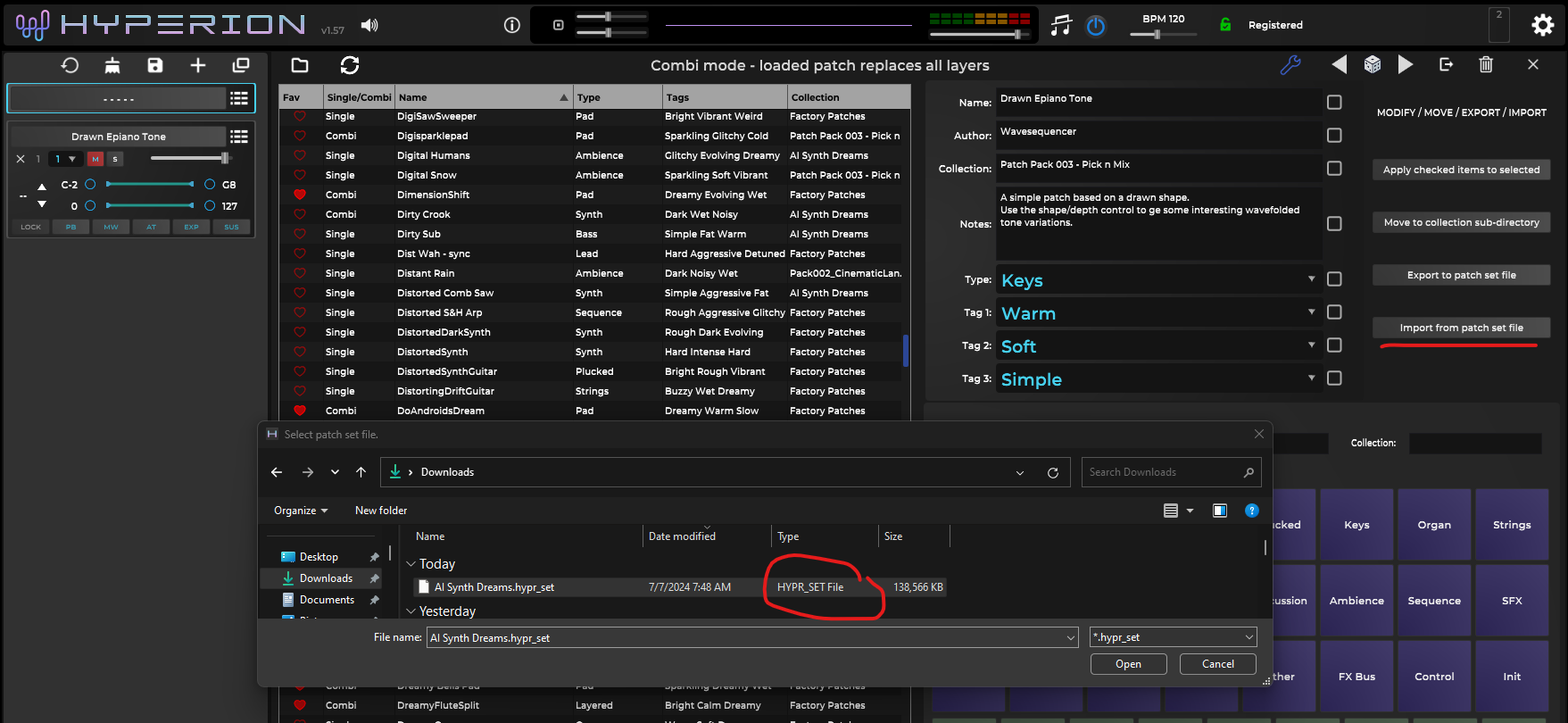
Task: Pick a random patch with dice icon
Action: pos(1373,64)
